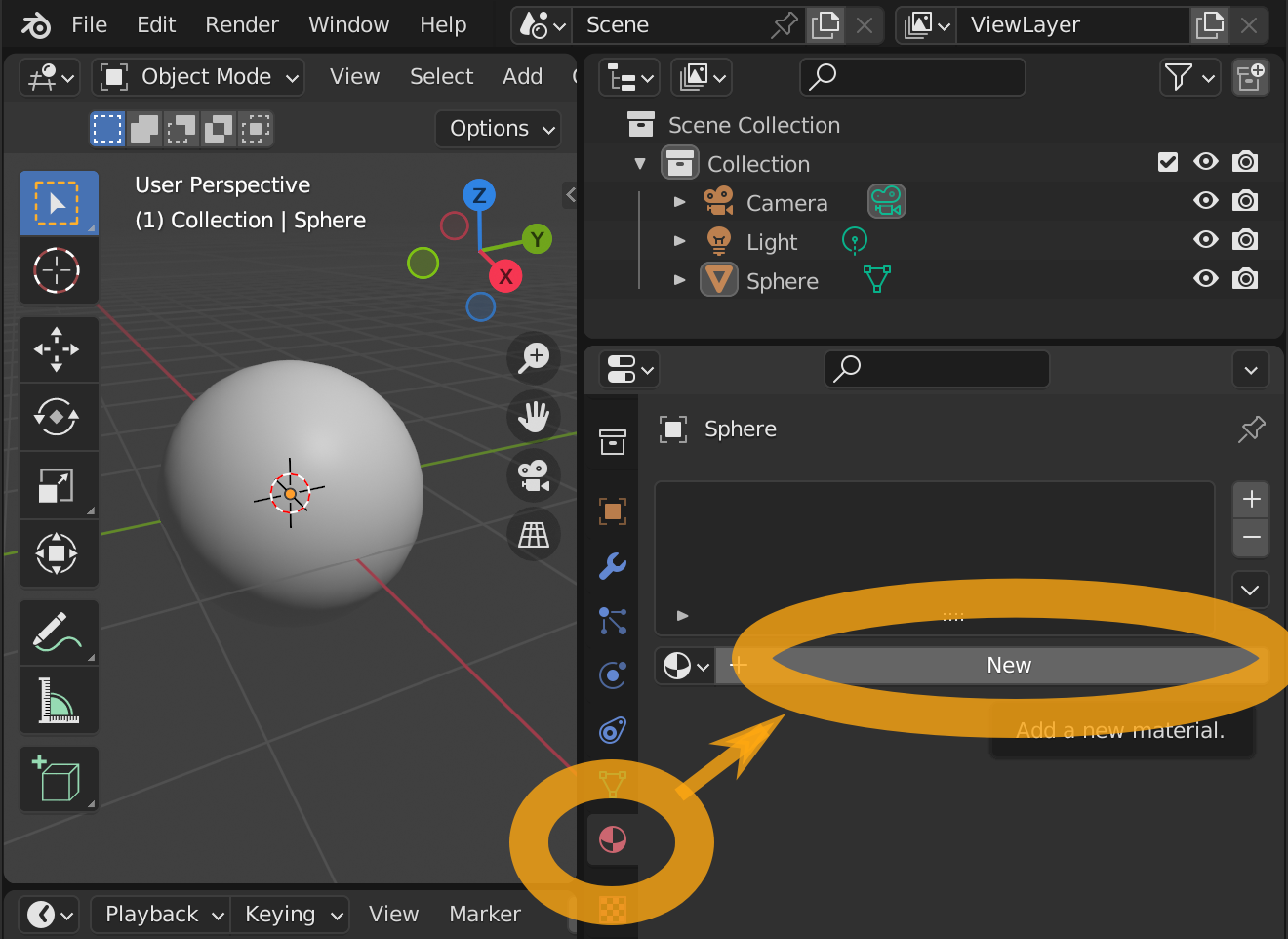Select the Rotate tool
The height and width of the screenshot is (939, 1288).
click(59, 418)
